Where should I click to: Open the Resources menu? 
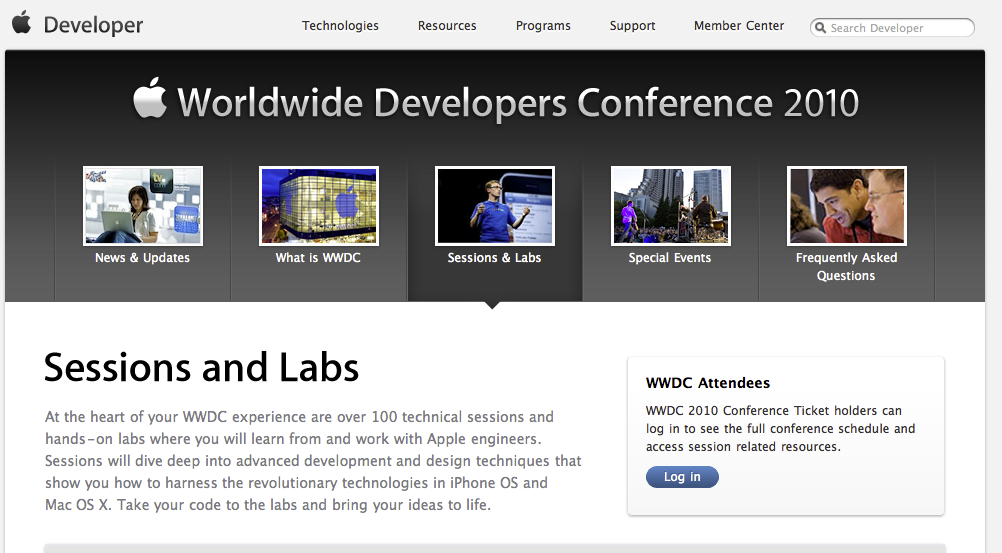(447, 26)
